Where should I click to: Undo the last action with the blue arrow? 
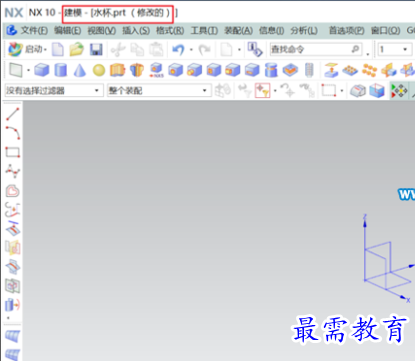[178, 50]
